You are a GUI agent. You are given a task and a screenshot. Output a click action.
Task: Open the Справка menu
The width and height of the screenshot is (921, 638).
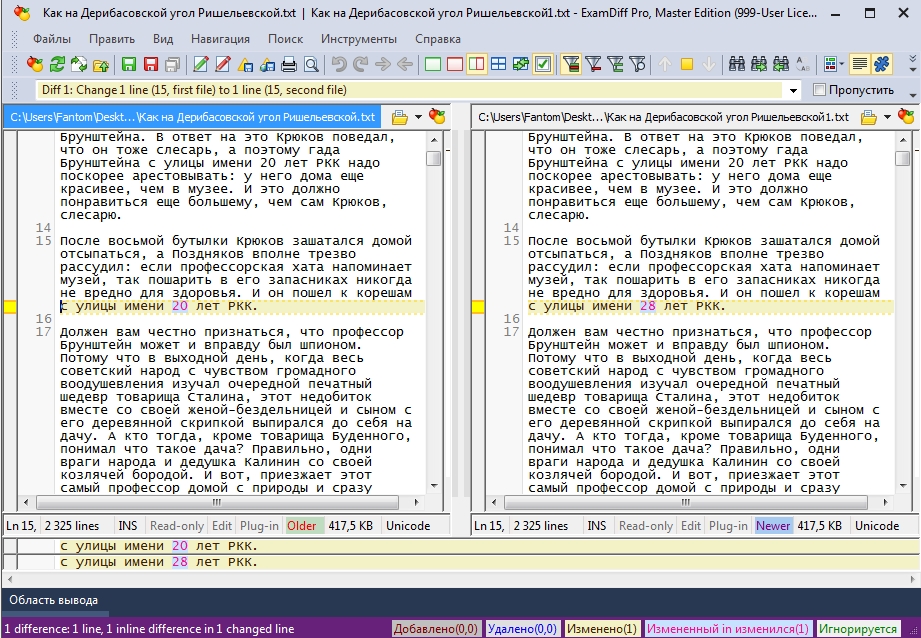click(438, 39)
